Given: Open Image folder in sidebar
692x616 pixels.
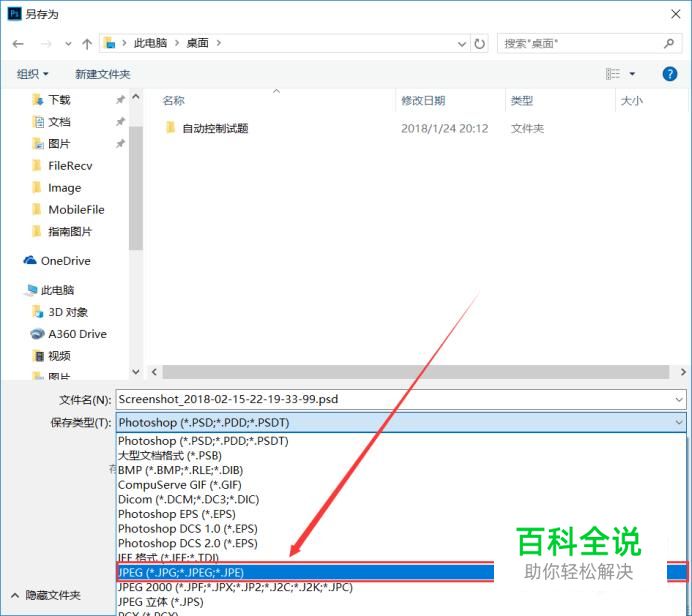Looking at the screenshot, I should tap(64, 188).
